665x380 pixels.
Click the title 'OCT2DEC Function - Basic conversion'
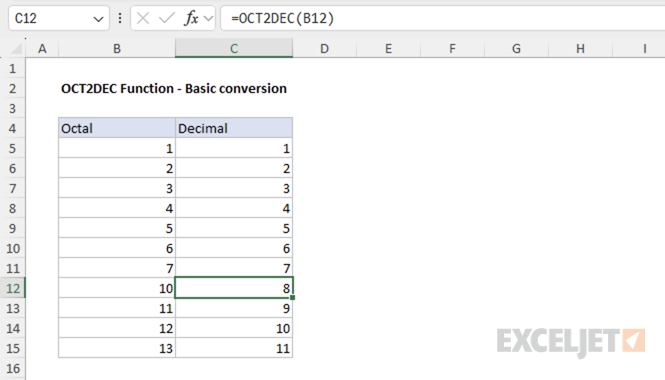174,88
